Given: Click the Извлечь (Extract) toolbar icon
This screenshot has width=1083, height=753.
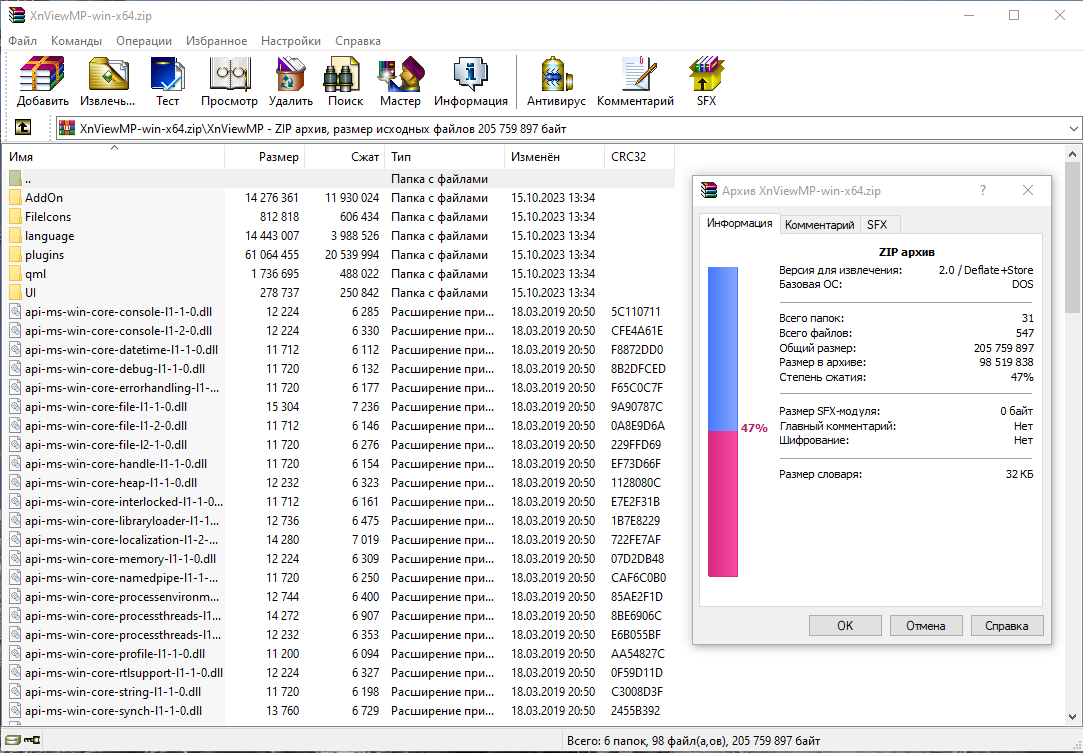Looking at the screenshot, I should 108,74.
